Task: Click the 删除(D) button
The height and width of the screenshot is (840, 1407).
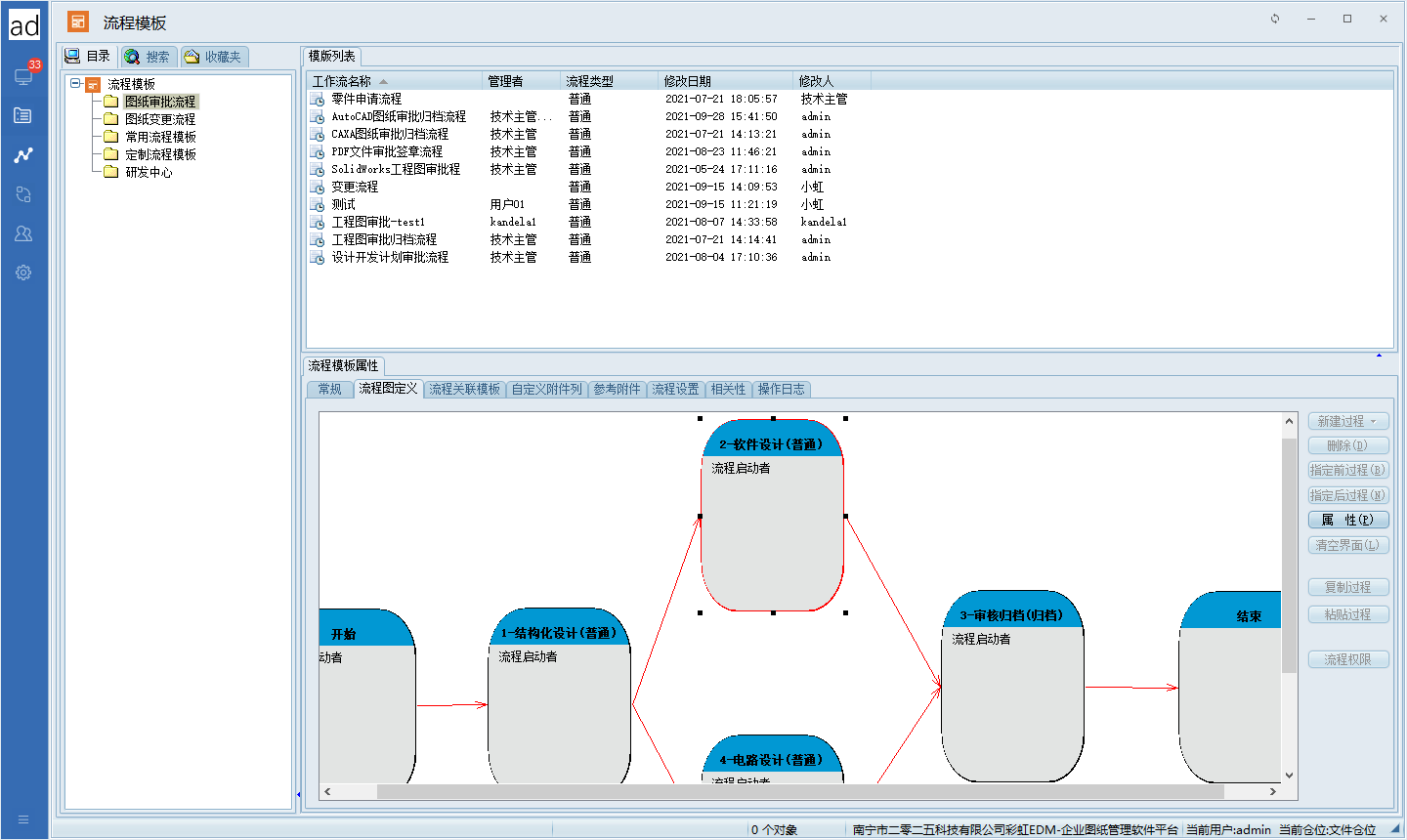Action: pyautogui.click(x=1348, y=445)
